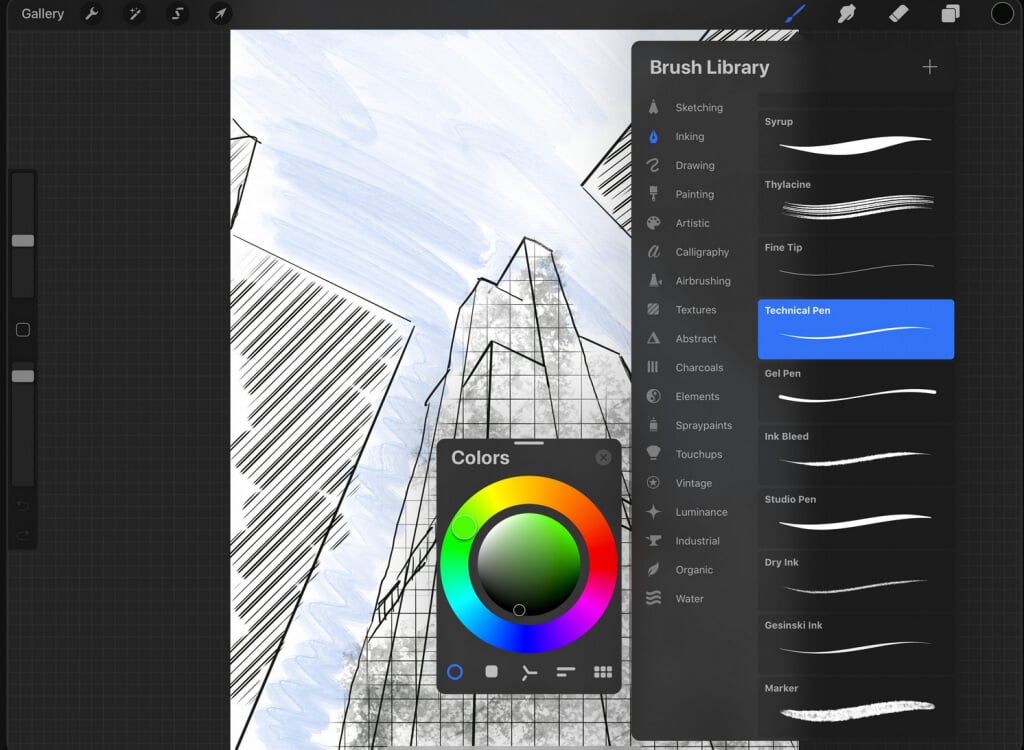Open the Layers panel icon
The width and height of the screenshot is (1024, 750).
pos(950,14)
